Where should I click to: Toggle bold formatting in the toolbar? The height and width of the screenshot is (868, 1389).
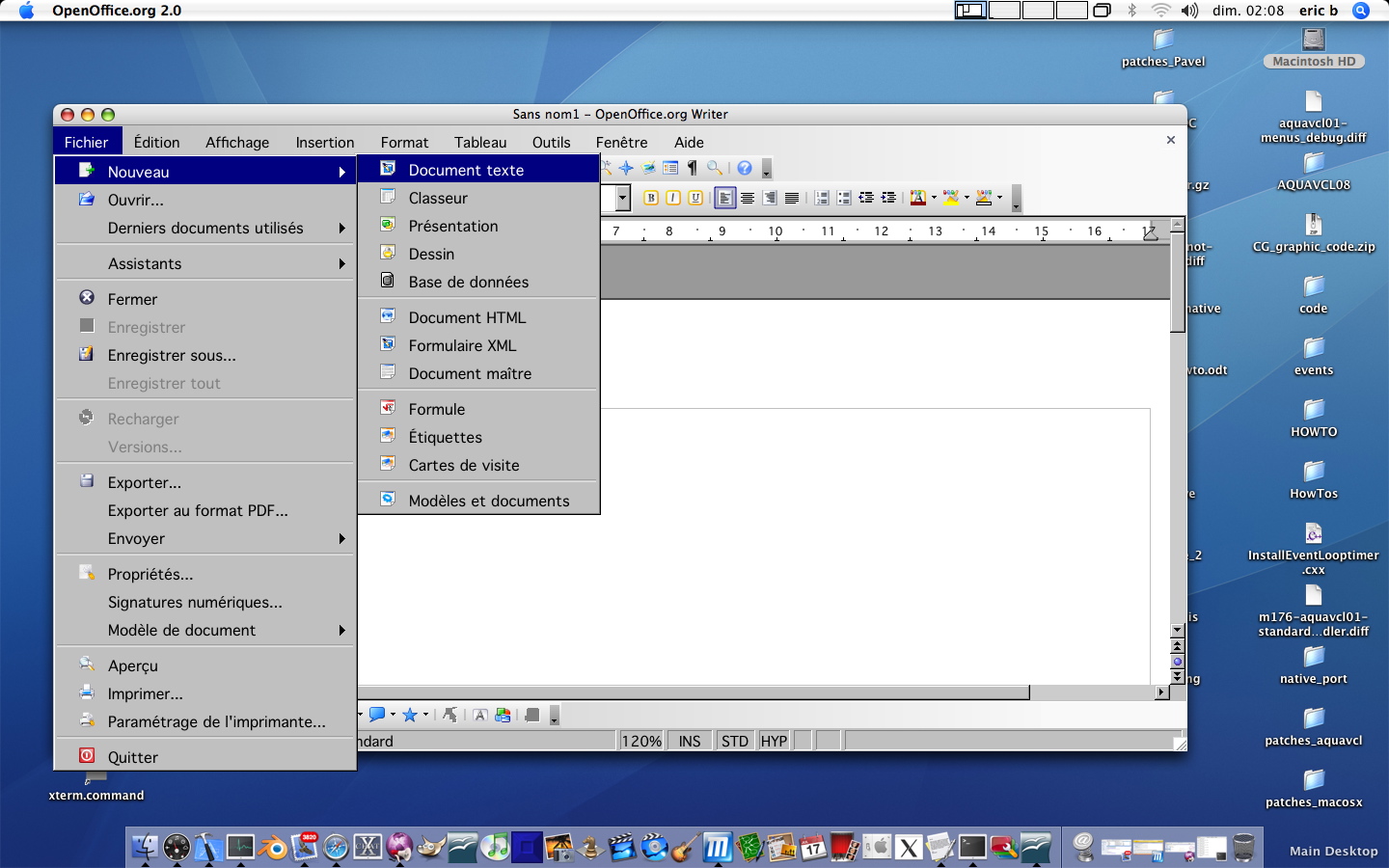point(651,198)
